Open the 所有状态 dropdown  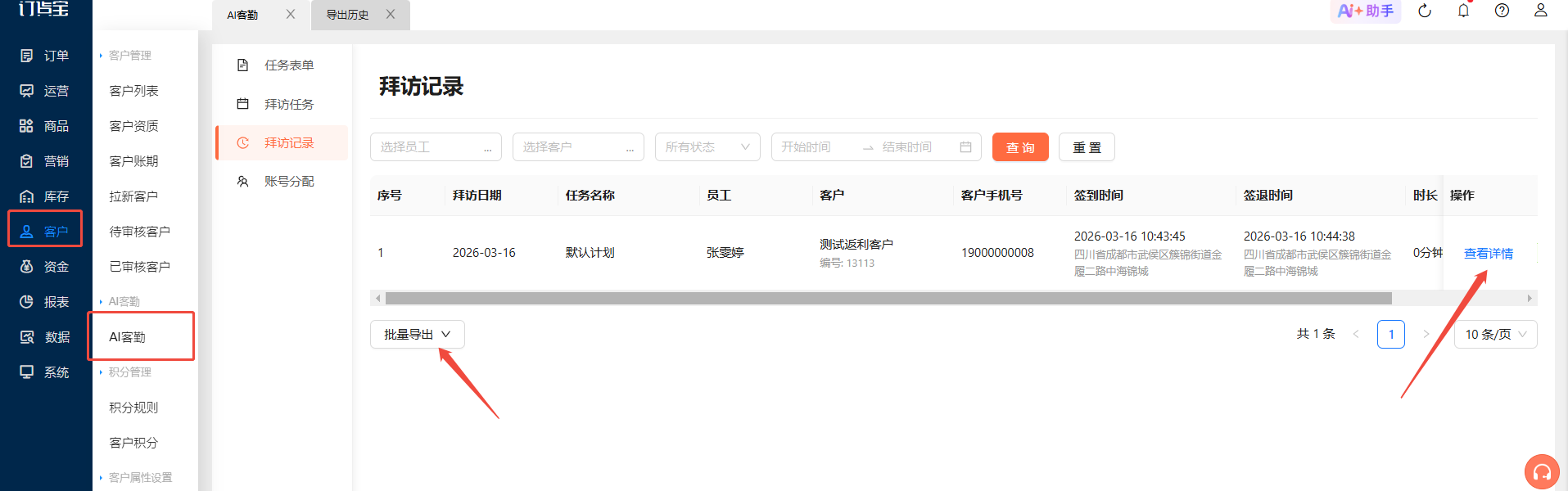click(x=707, y=147)
